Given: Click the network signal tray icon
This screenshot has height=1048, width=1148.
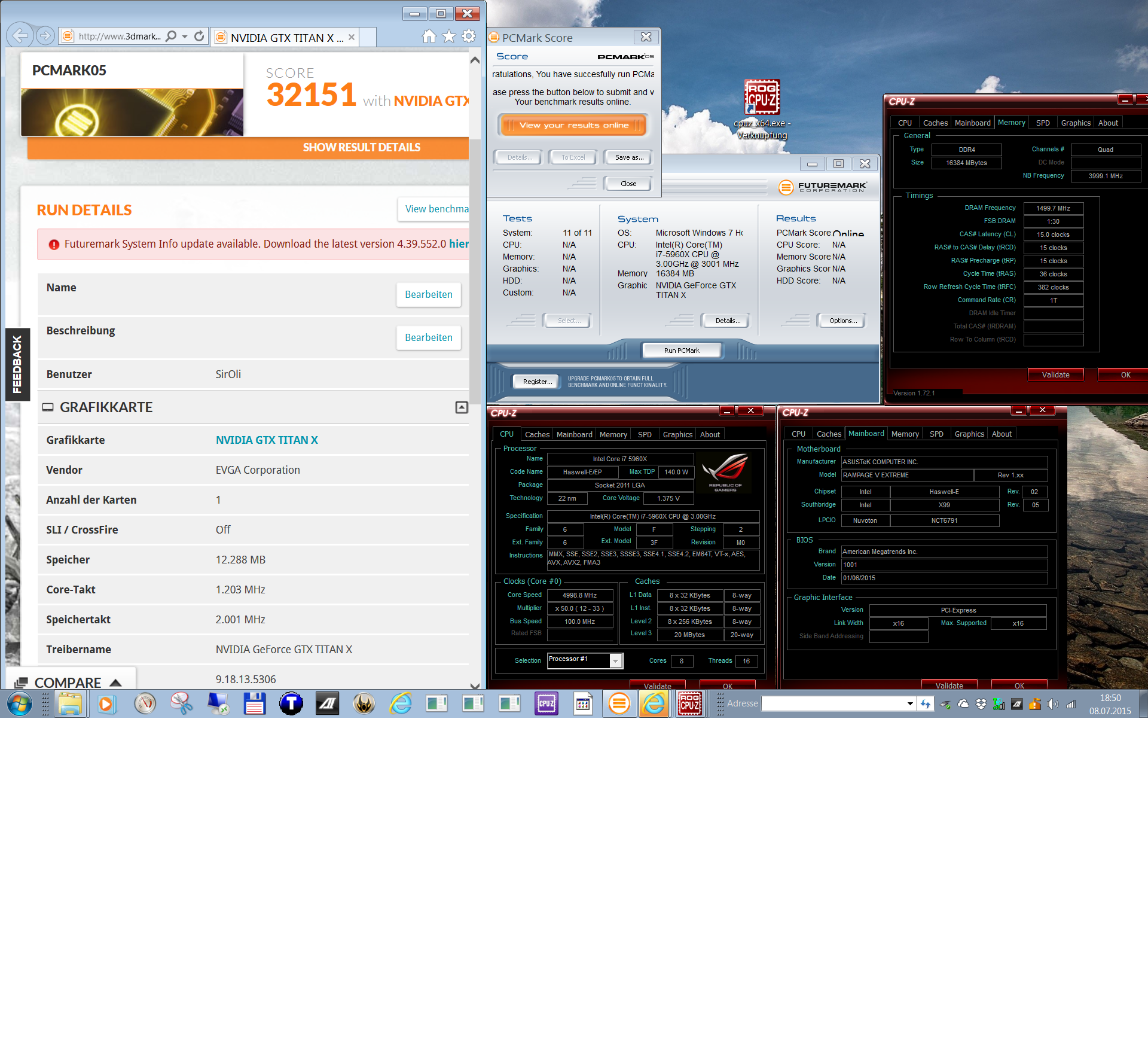Looking at the screenshot, I should tap(1071, 704).
